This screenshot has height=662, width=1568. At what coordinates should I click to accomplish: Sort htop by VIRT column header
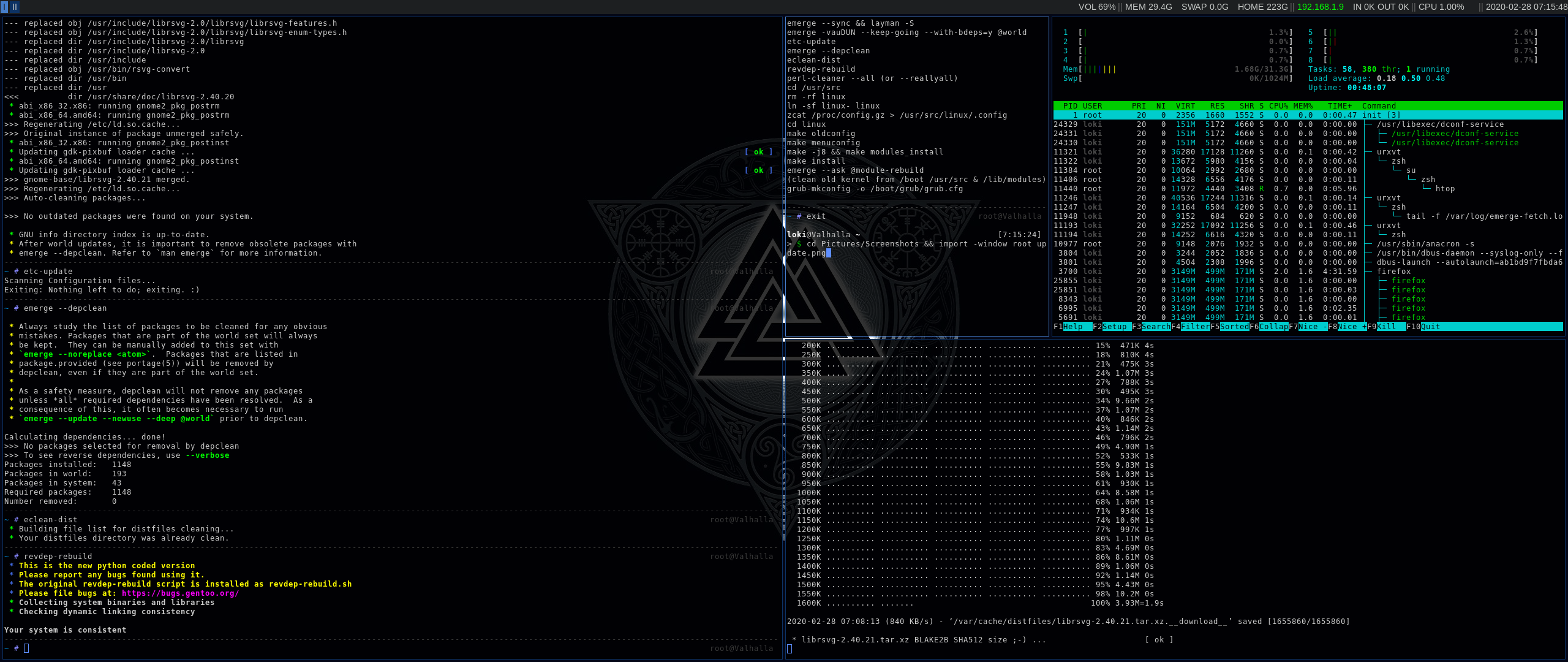coord(1185,106)
